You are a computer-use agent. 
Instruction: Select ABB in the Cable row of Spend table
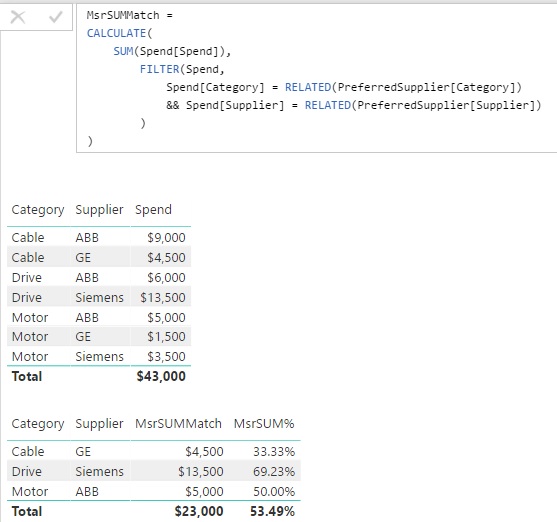pos(87,237)
